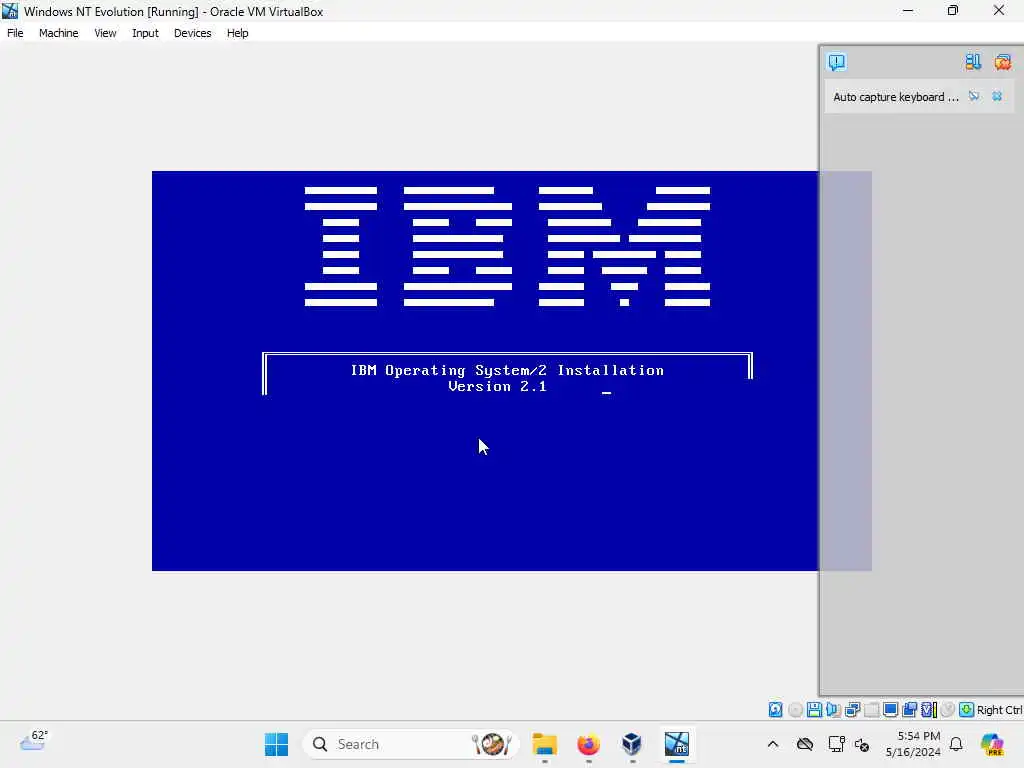This screenshot has height=768, width=1024.
Task: Open VirtualBox Manager from the taskbar
Action: (632, 744)
